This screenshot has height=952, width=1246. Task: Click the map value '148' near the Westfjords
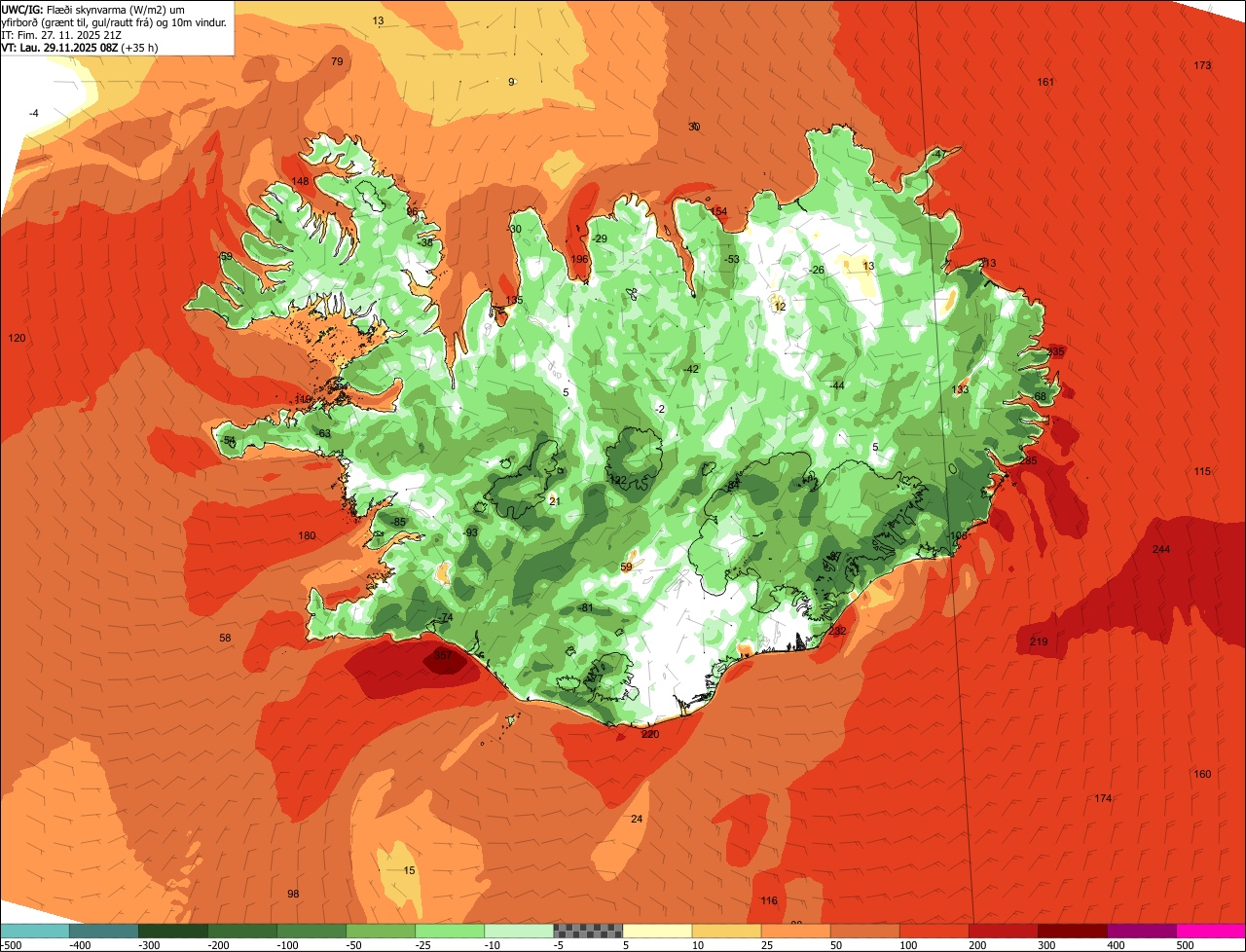pos(300,181)
